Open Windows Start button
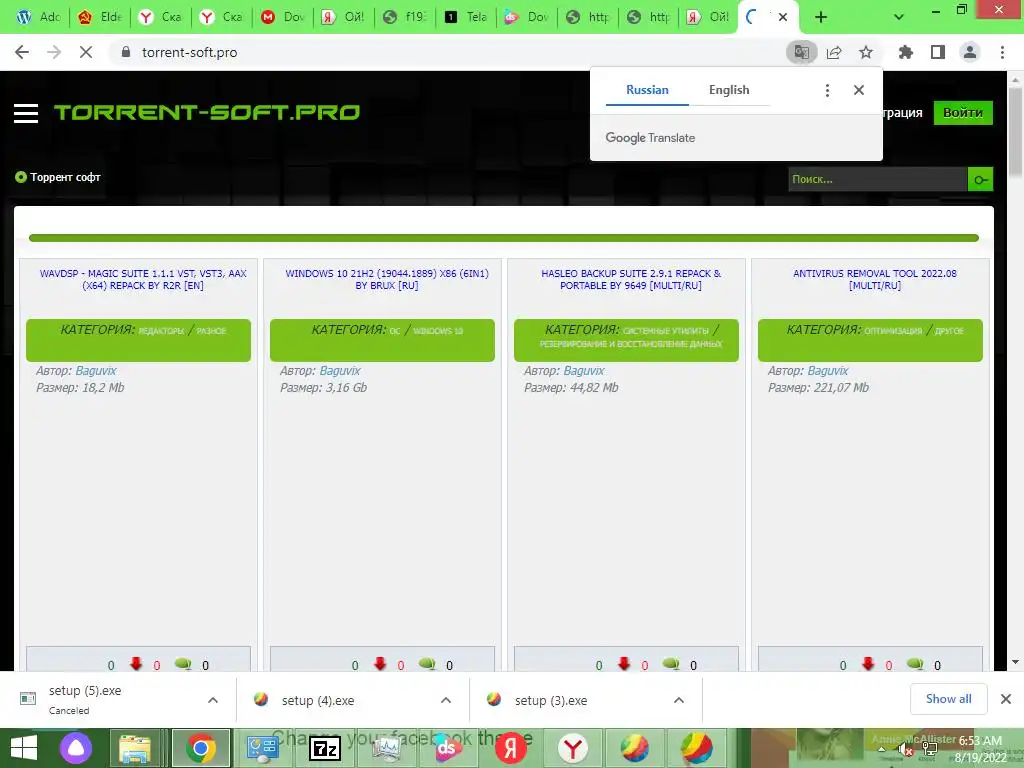Viewport: 1024px width, 768px height. point(24,748)
